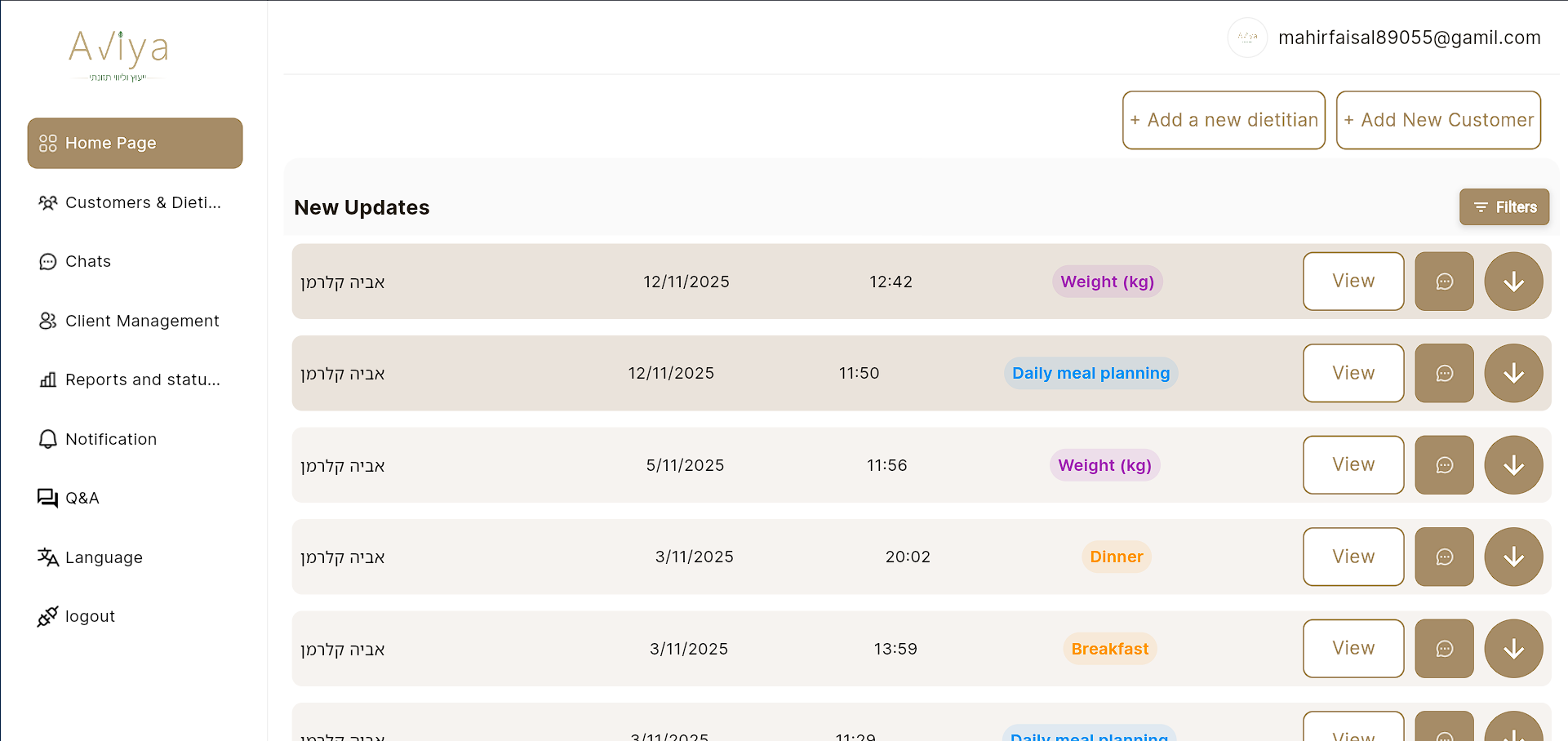Select the Q&A sidebar icon

tap(47, 498)
